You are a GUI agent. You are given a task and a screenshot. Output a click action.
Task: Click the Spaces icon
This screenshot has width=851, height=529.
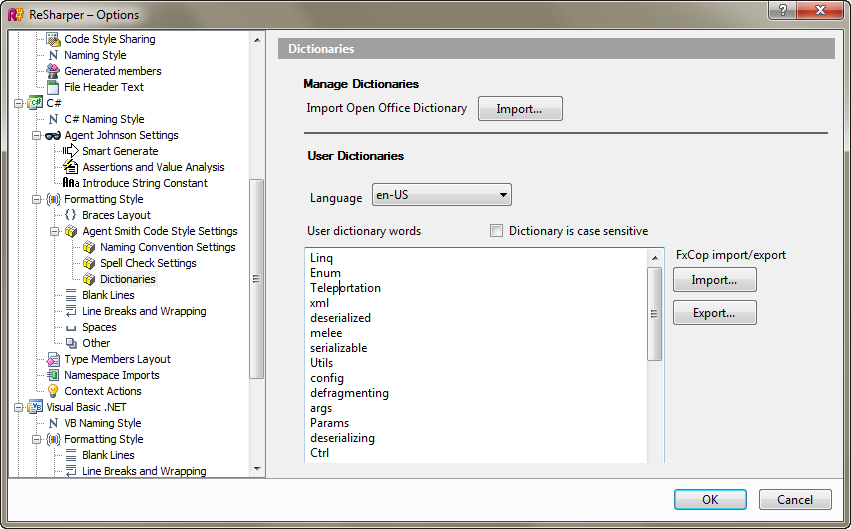pyautogui.click(x=71, y=328)
